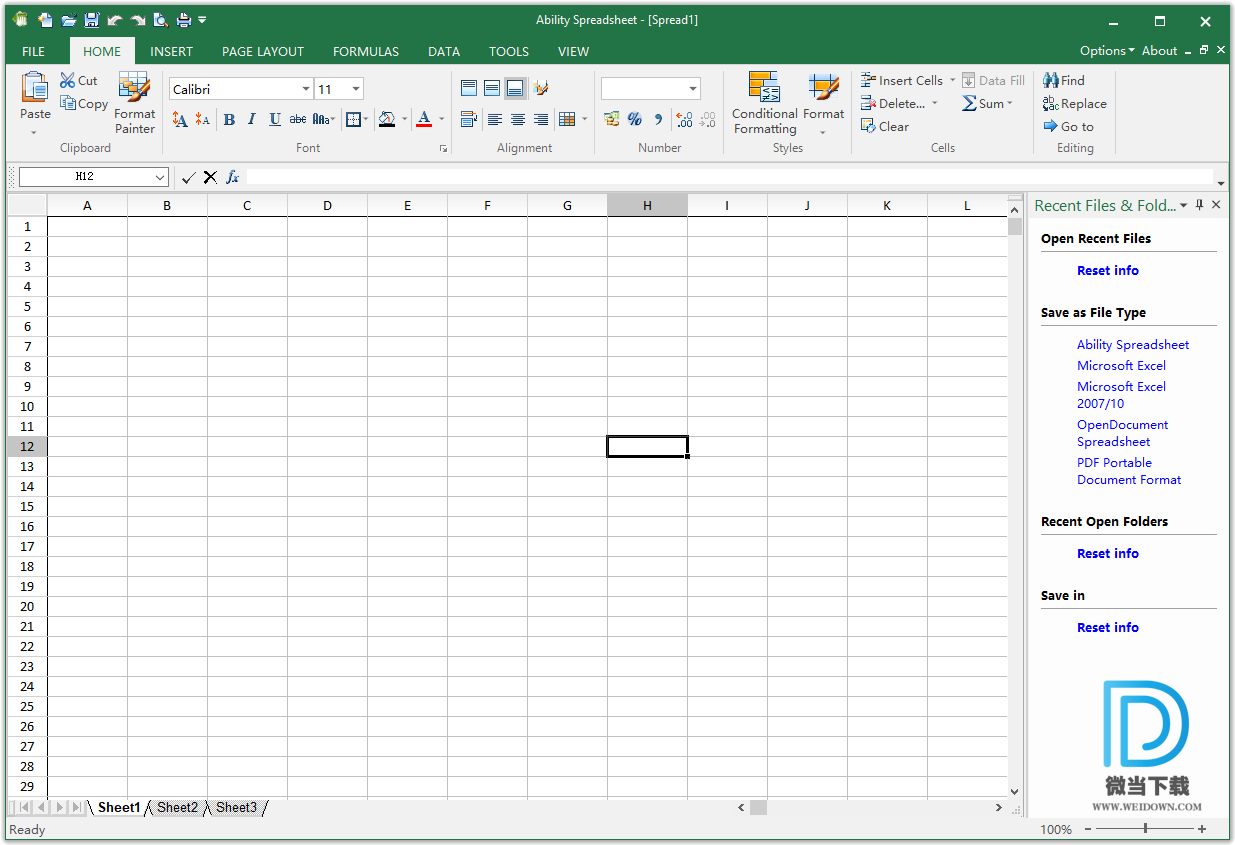1235x845 pixels.
Task: Expand the Insert Cells dropdown arrow
Action: coord(952,81)
